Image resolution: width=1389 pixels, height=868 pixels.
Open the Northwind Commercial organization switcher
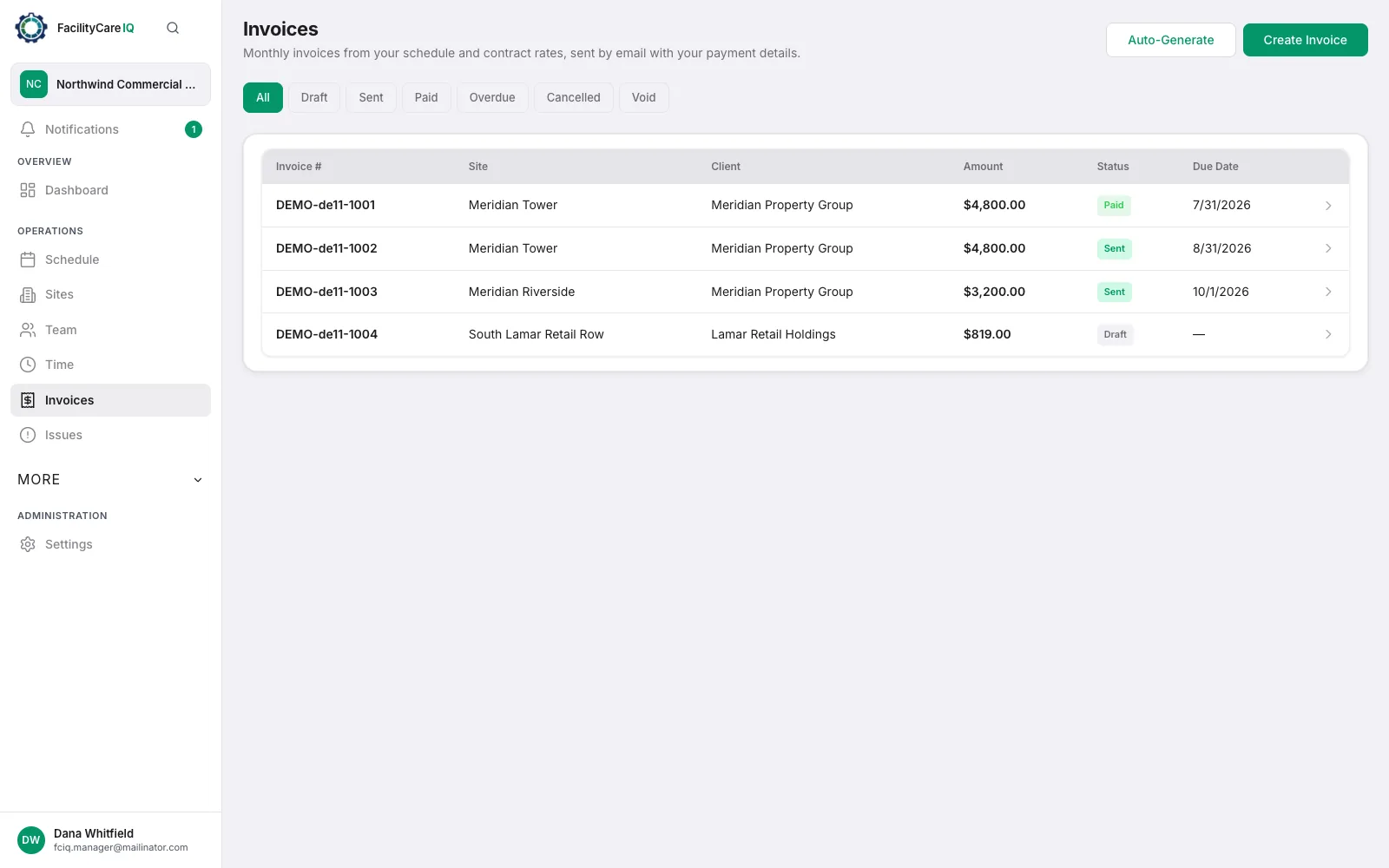pyautogui.click(x=110, y=84)
